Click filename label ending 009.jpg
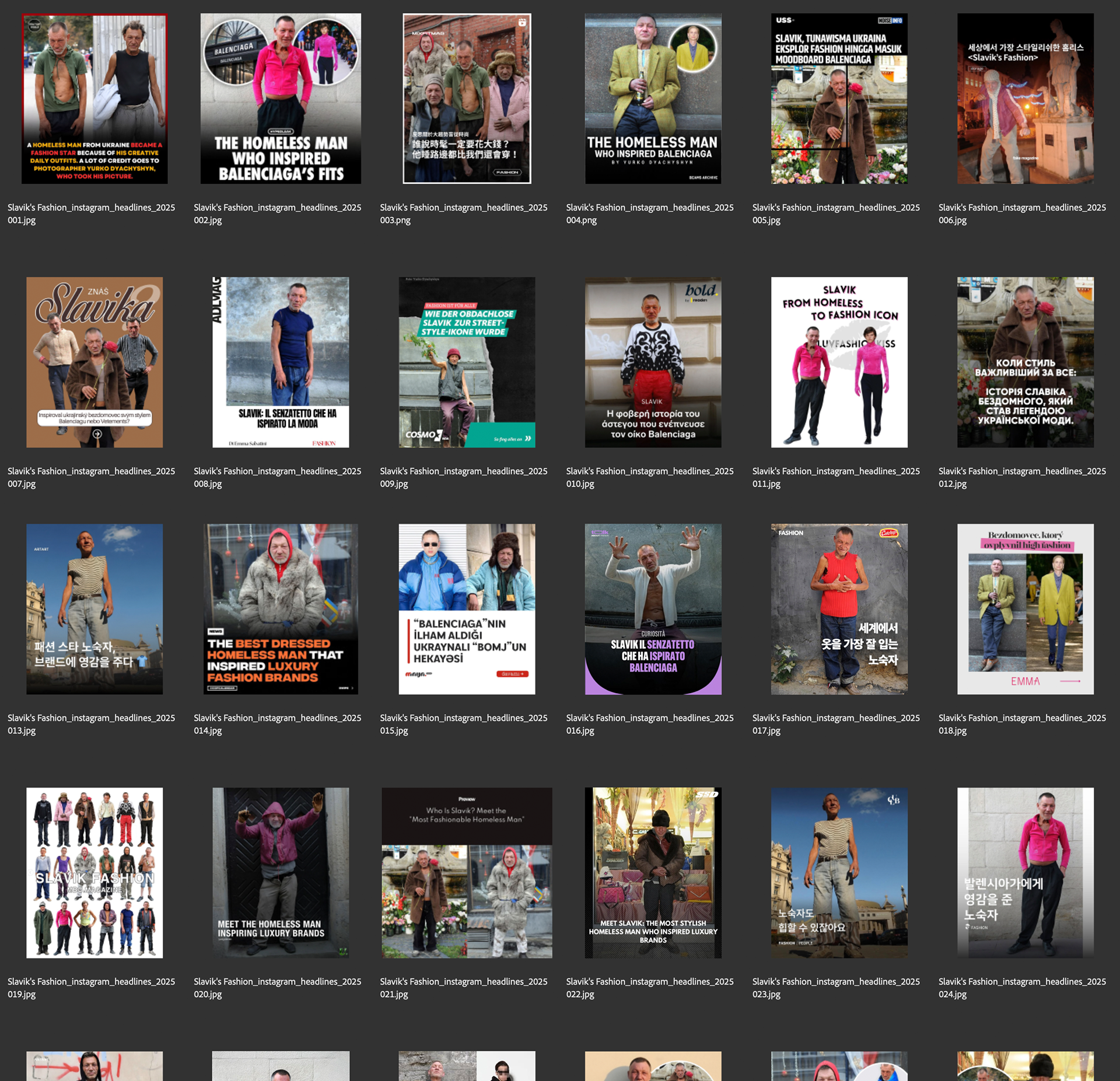Image resolution: width=1120 pixels, height=1081 pixels. (x=463, y=477)
